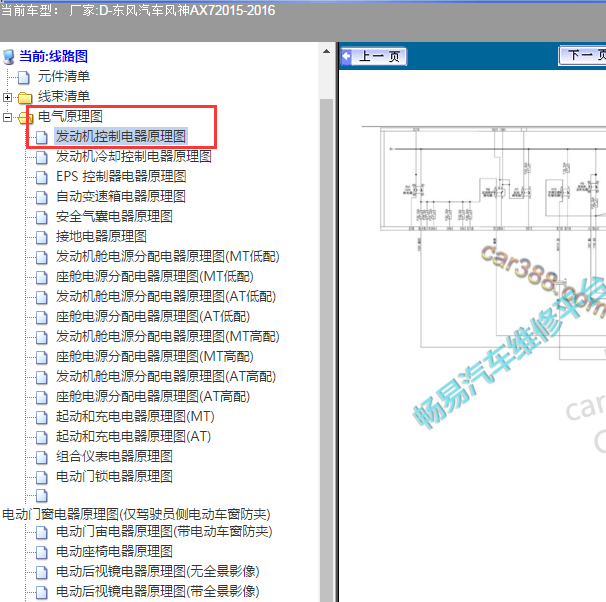606x602 pixels.
Task: Open 起动和充电电器原理图(AT)
Action: coord(133,436)
